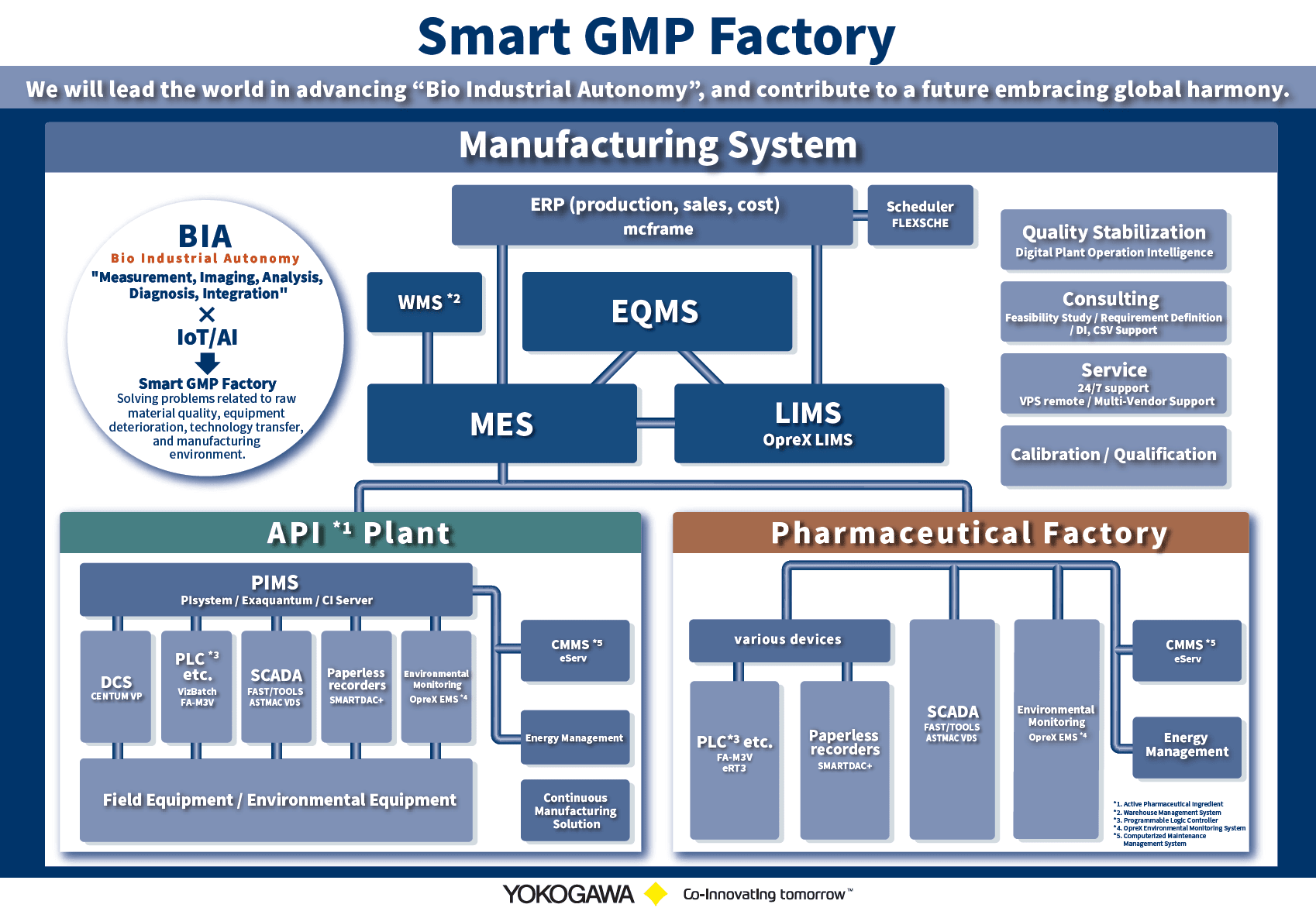
Task: Click footnote Active Pharmaceutical Ingredient
Action: point(1169,804)
